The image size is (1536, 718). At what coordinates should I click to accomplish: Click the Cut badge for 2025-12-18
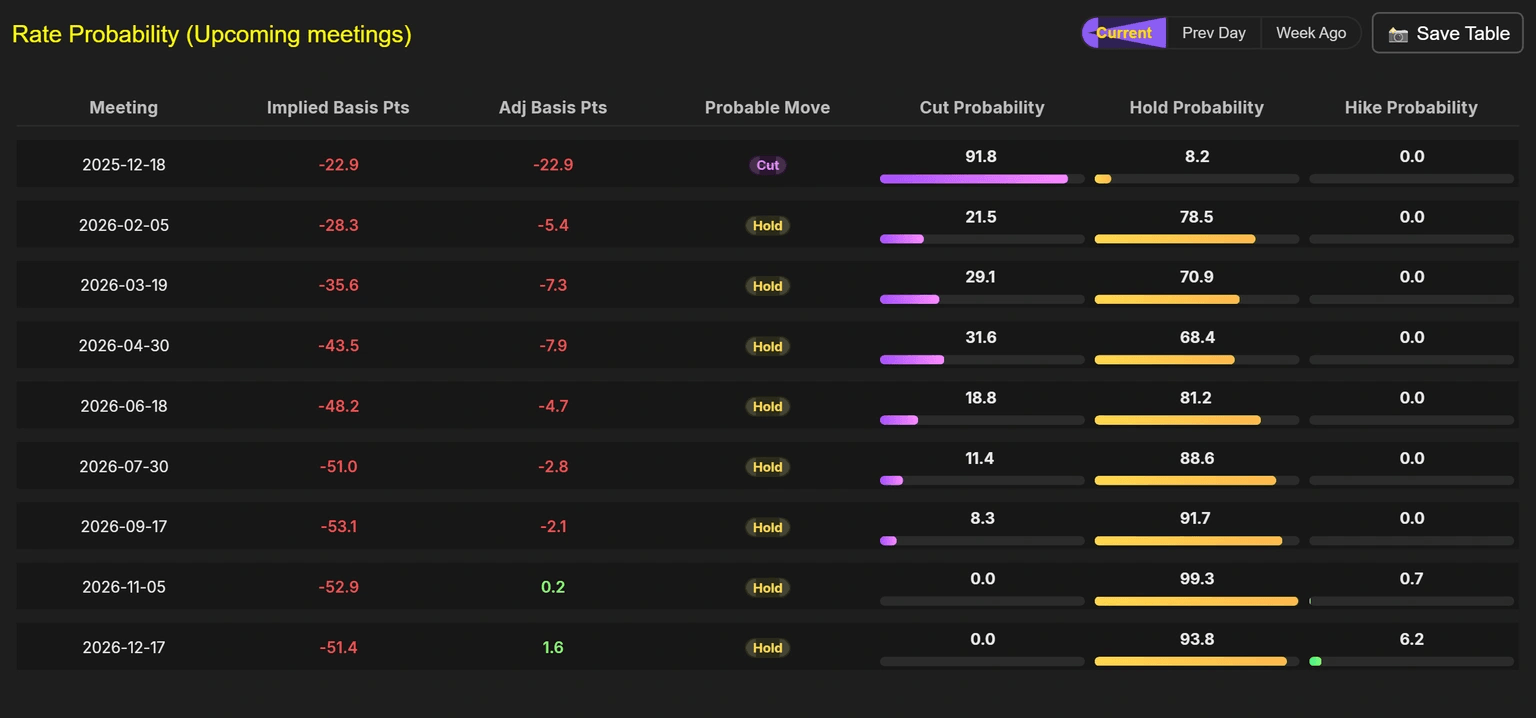coord(767,165)
